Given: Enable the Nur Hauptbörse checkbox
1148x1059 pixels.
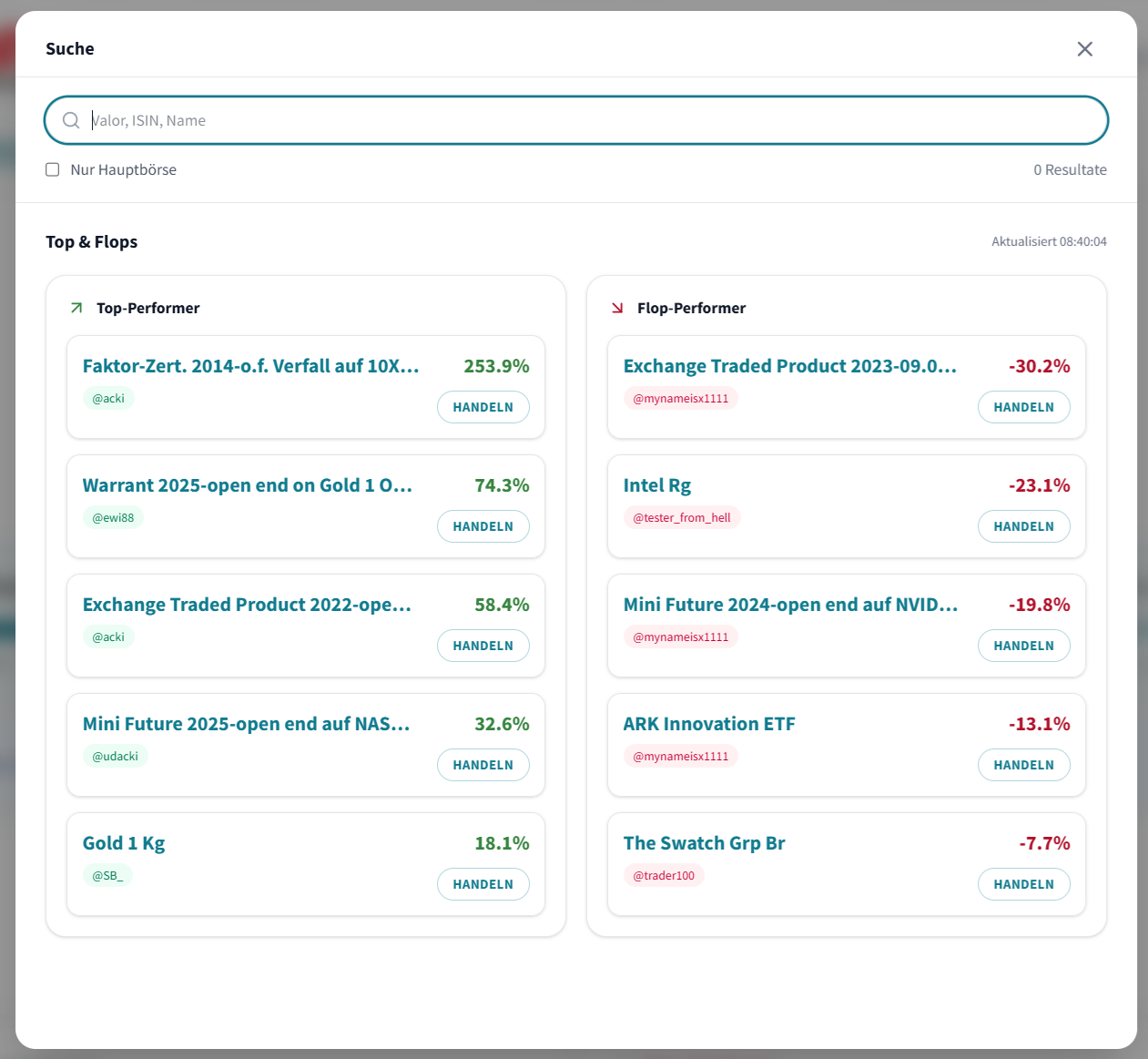Looking at the screenshot, I should point(53,169).
